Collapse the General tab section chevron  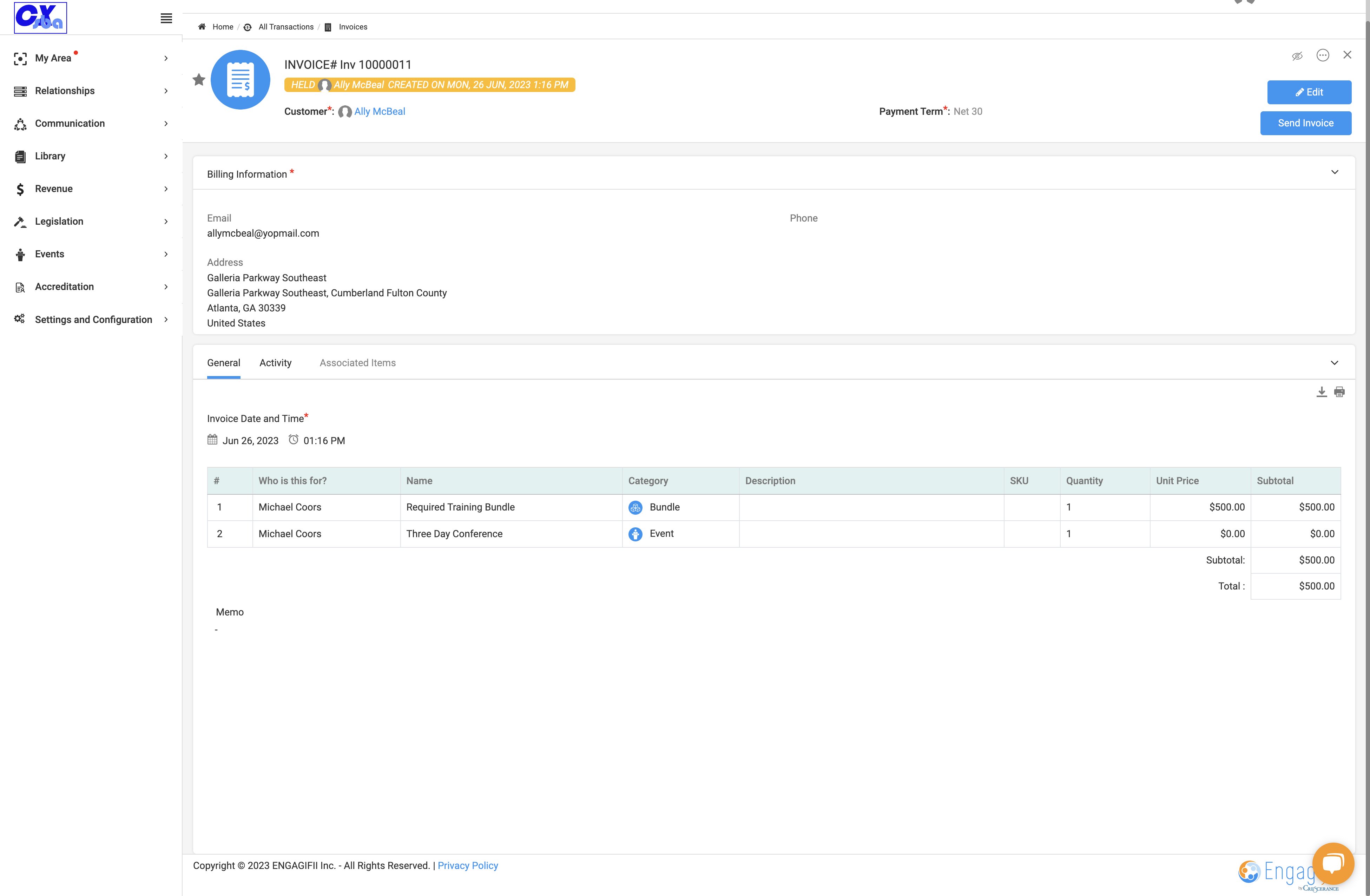[x=1334, y=363]
